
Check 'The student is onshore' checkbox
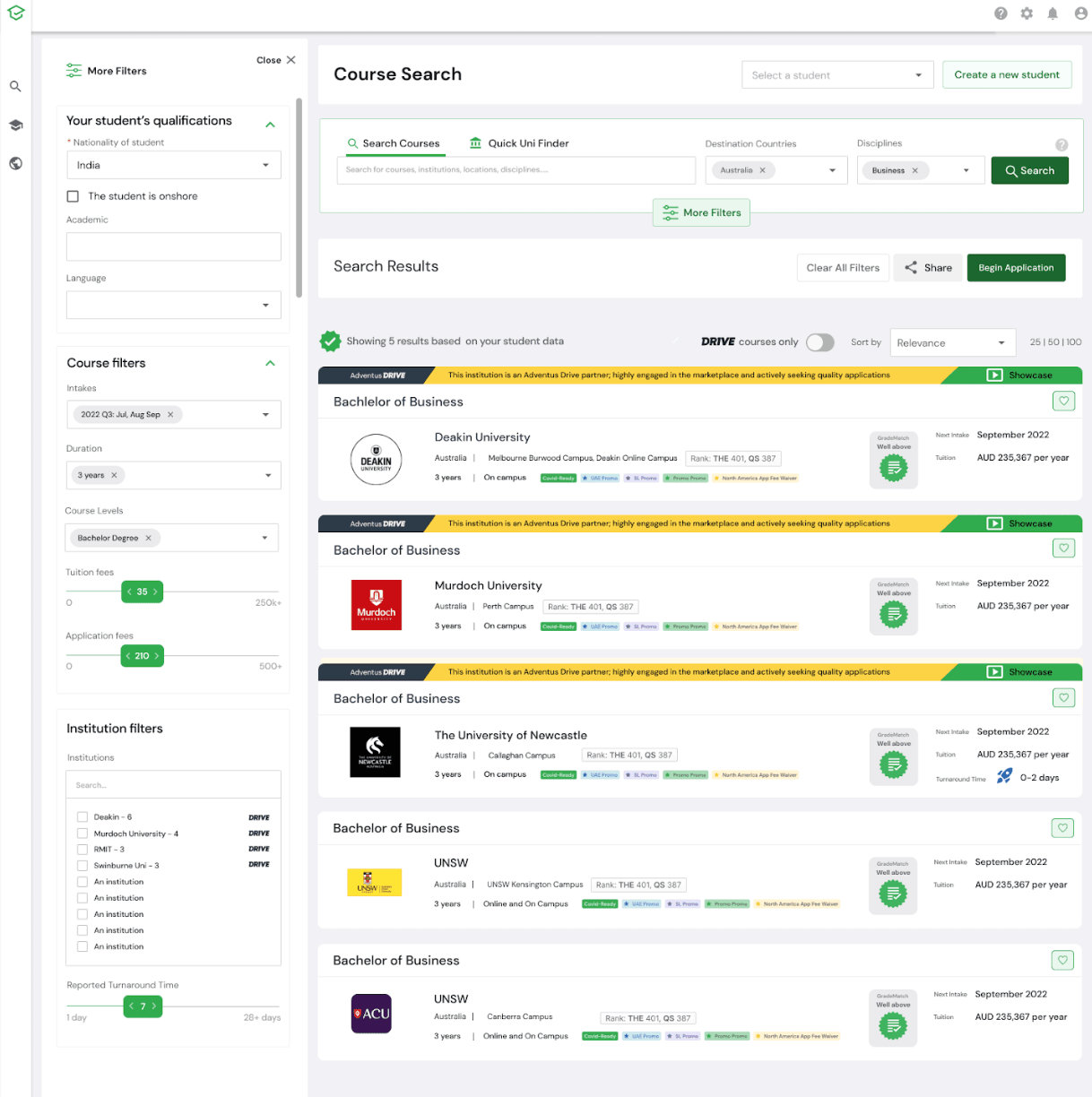pos(73,196)
